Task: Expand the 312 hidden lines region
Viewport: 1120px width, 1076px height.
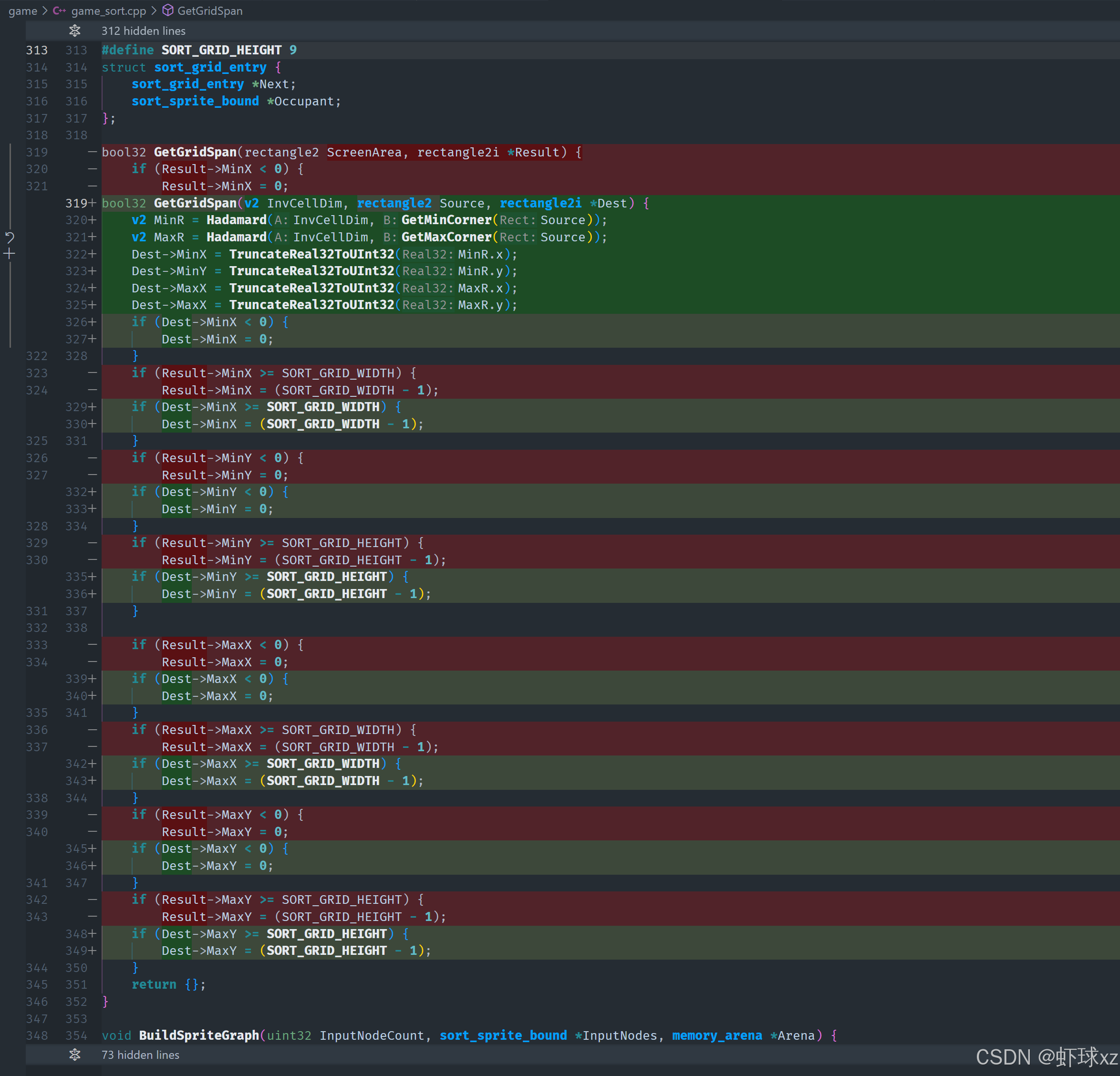Action: point(144,31)
